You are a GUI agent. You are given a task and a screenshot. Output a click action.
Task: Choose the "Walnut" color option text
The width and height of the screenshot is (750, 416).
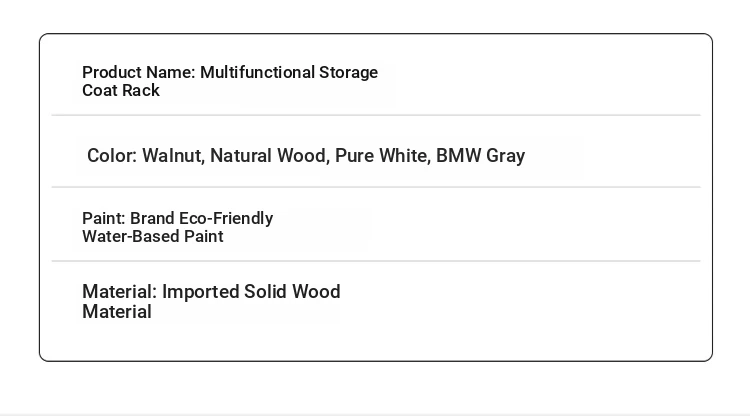173,156
